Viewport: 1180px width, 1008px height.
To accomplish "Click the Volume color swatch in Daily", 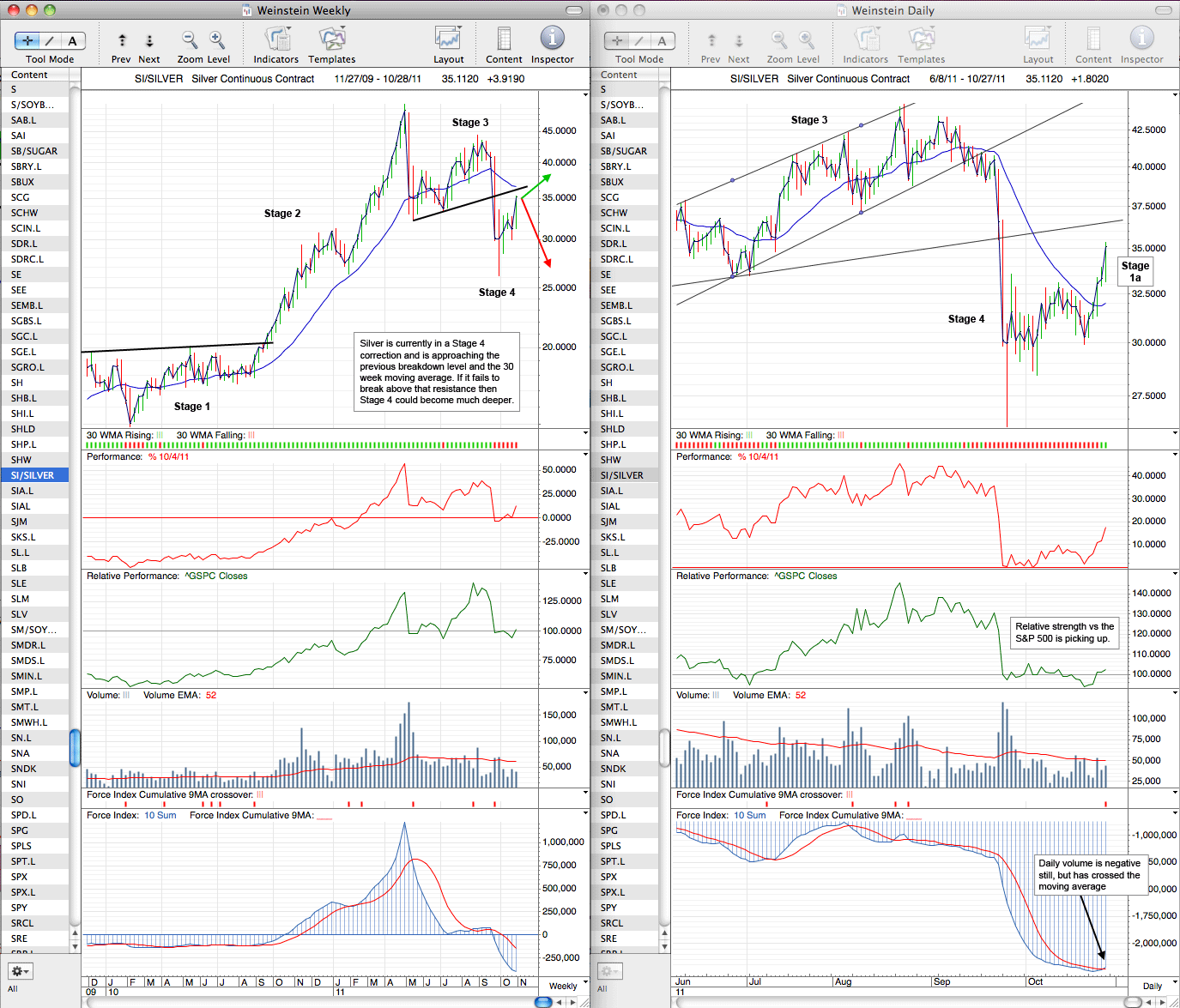I will coord(716,695).
